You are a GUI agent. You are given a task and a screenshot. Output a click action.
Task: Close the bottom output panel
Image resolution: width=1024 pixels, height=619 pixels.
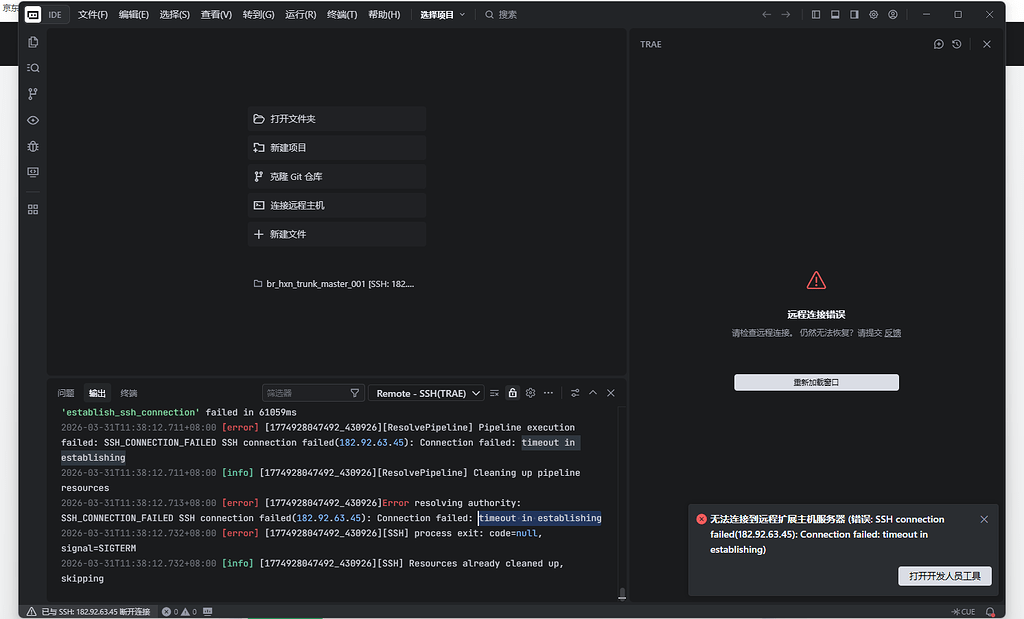tap(611, 393)
